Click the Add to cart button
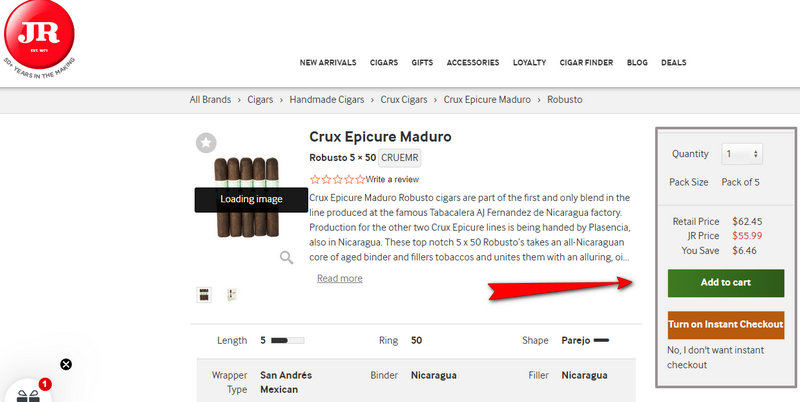Screen dimensions: 800x402 [725, 283]
